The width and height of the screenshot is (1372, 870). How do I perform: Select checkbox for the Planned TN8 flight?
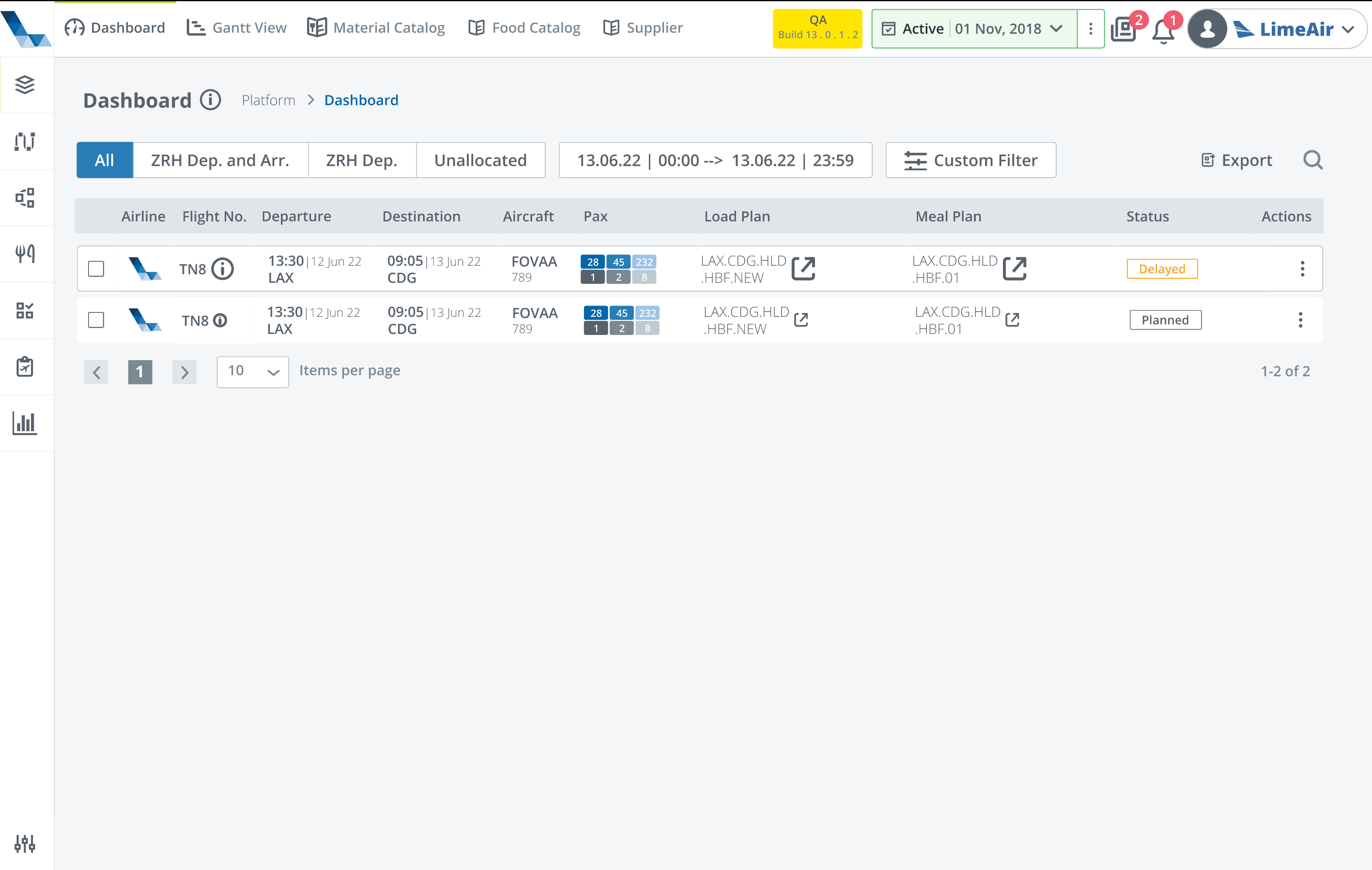click(96, 320)
